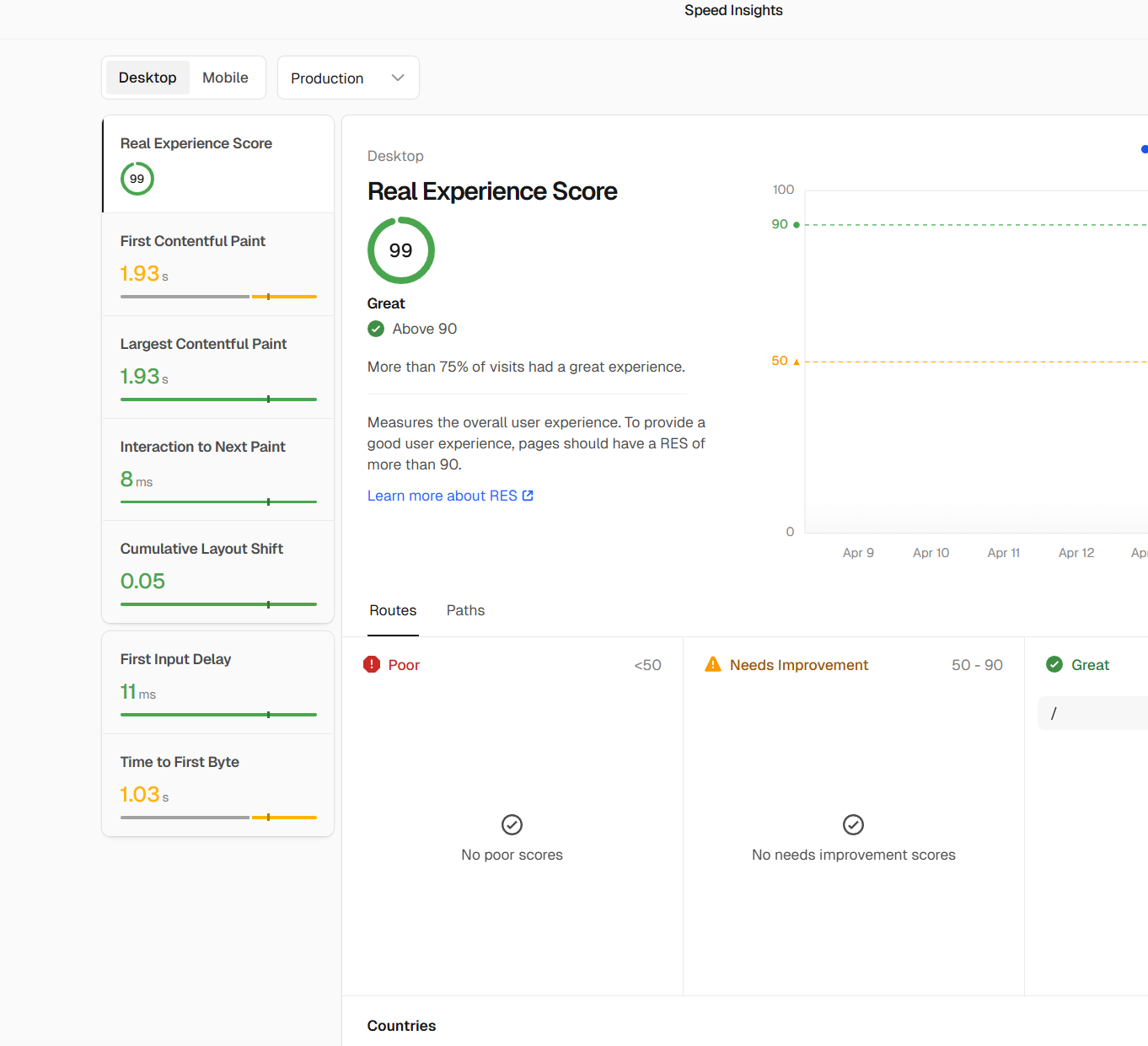Click the red Poor exclamation icon

point(372,664)
